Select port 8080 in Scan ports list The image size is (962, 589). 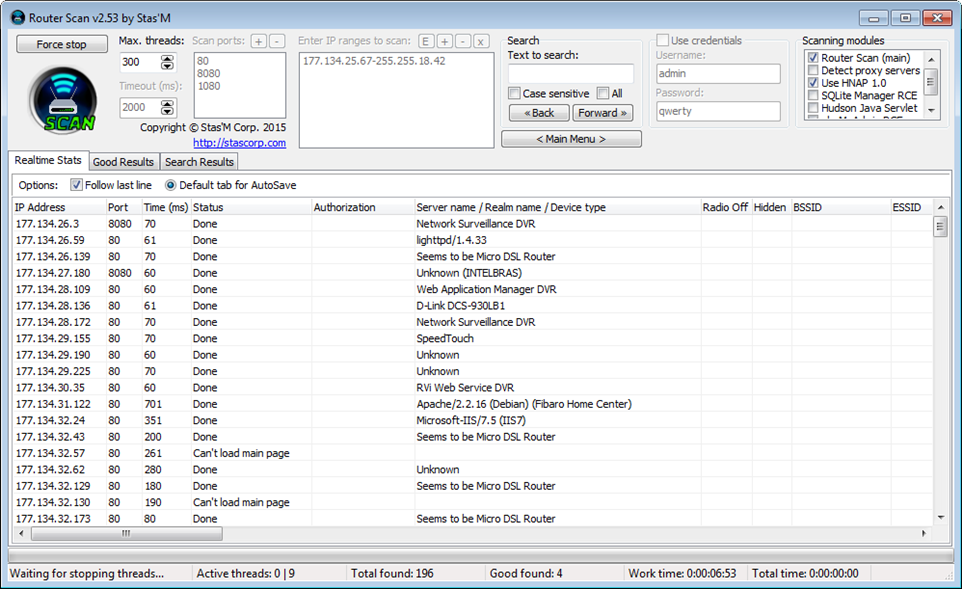coord(209,74)
